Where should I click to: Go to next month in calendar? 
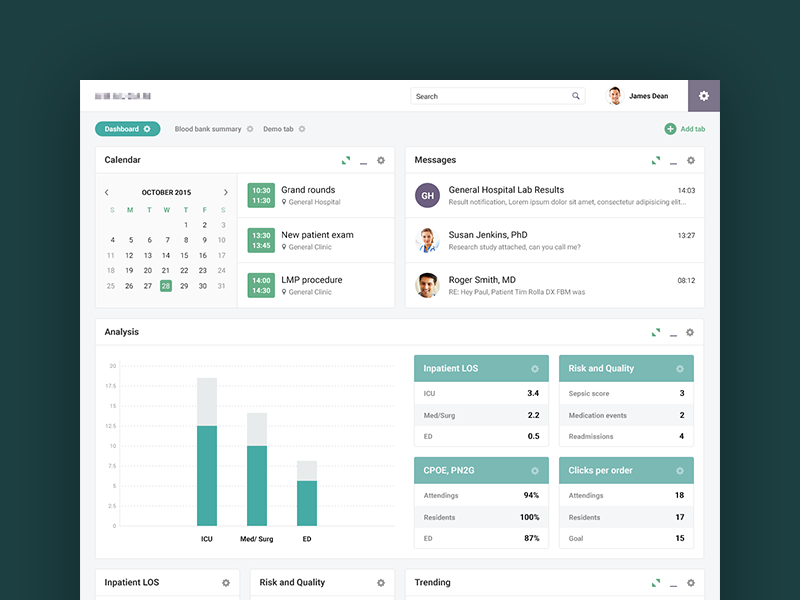(226, 192)
